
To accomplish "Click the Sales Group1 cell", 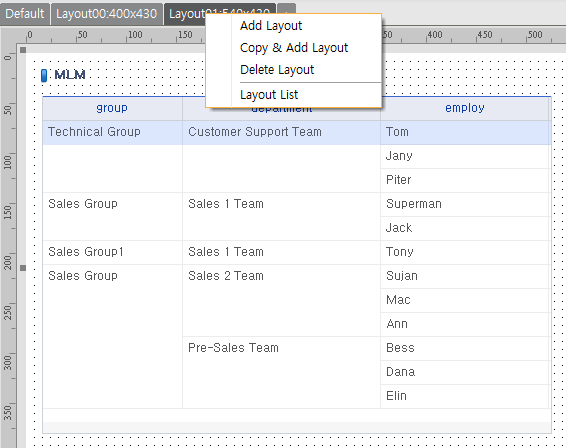I will [113, 252].
